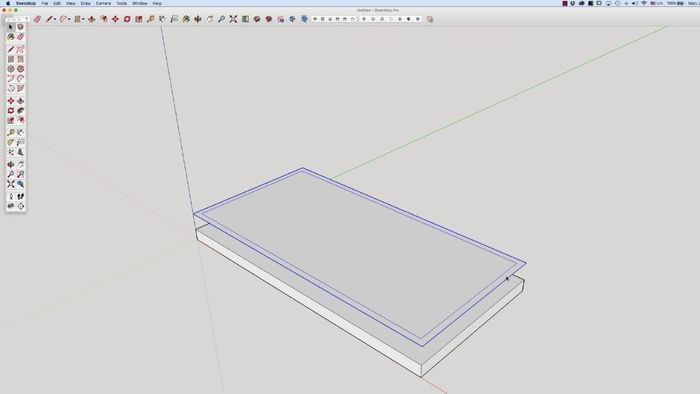Select the Polygon tool in left palette
The height and width of the screenshot is (394, 700).
click(21, 69)
